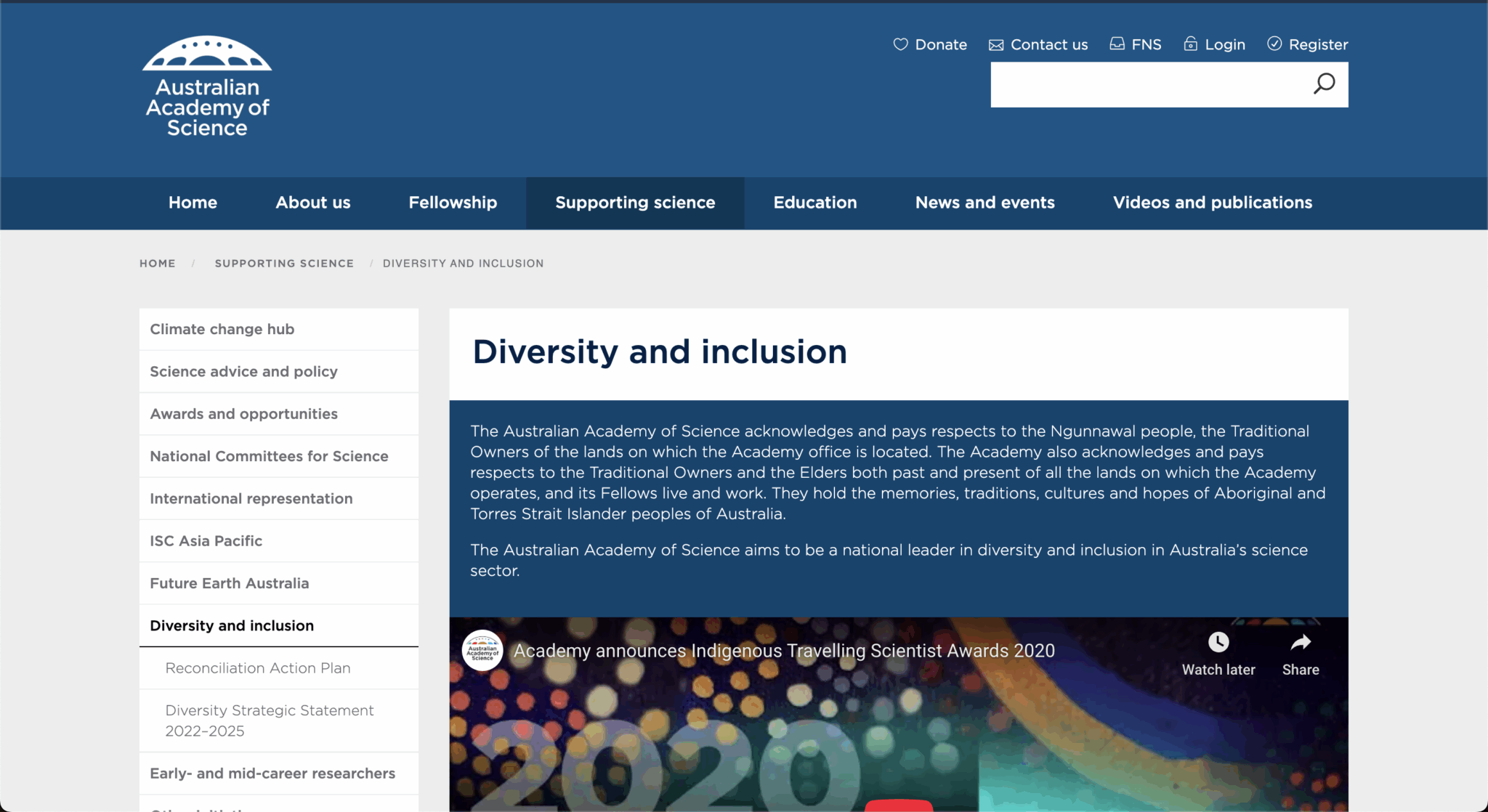Screen dimensions: 1488x812
Task: Click the Academy channel avatar on video
Action: click(x=482, y=650)
